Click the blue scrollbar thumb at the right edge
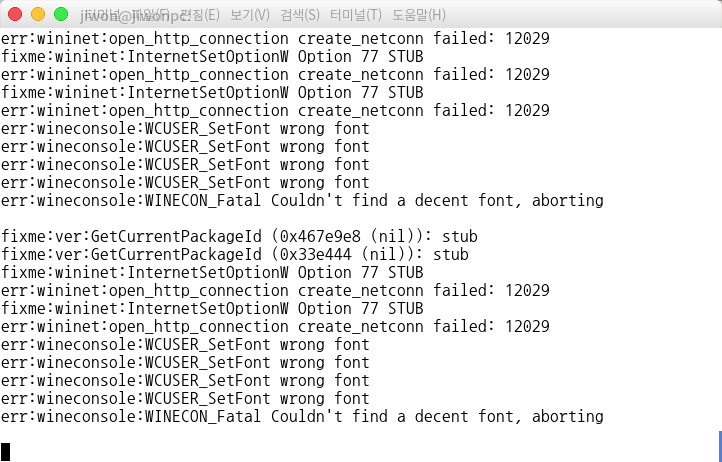 pos(720,445)
